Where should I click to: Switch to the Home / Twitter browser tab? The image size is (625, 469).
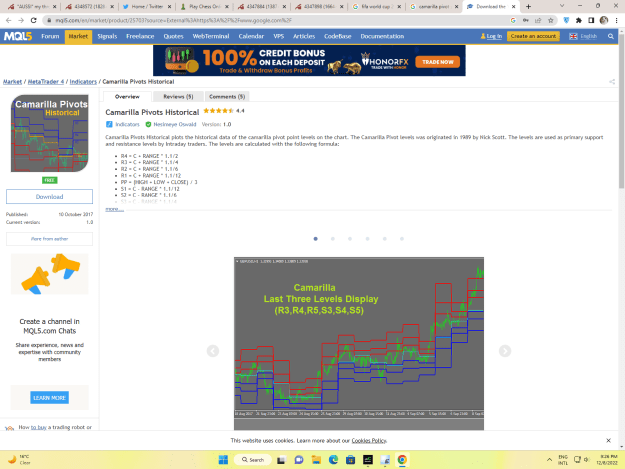(x=147, y=6)
